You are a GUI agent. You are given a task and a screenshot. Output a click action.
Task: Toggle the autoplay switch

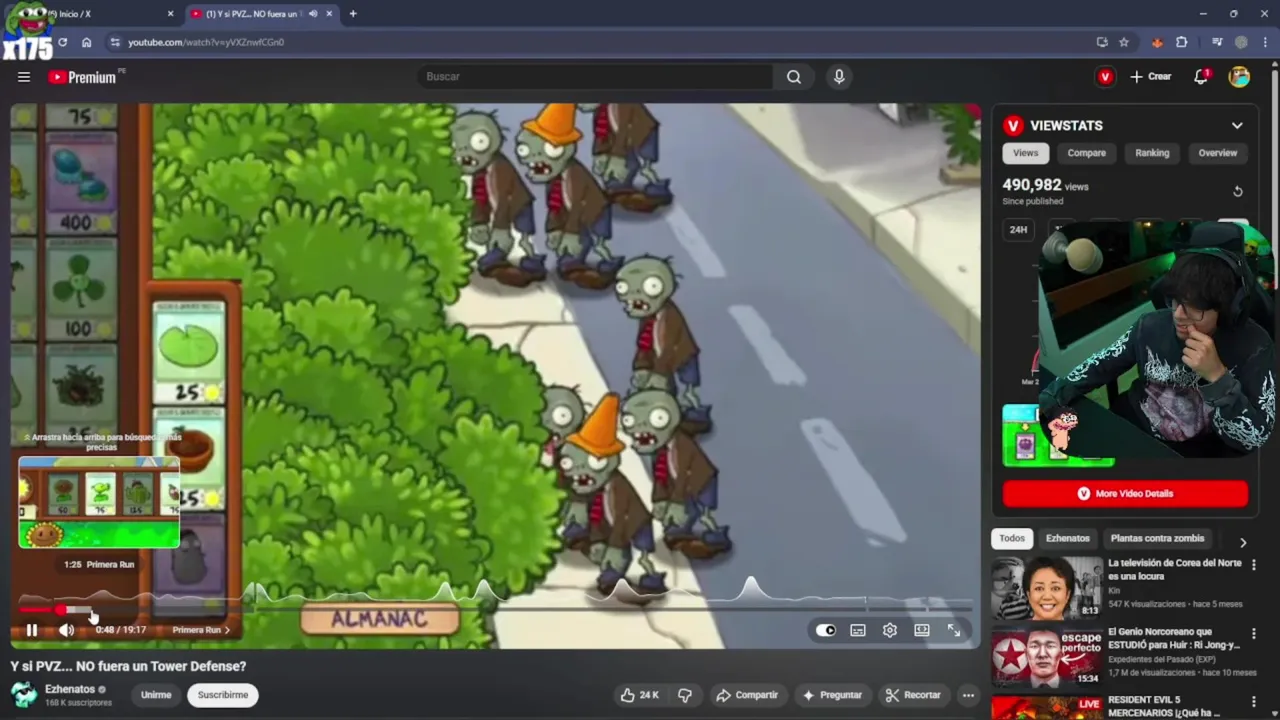(x=826, y=630)
